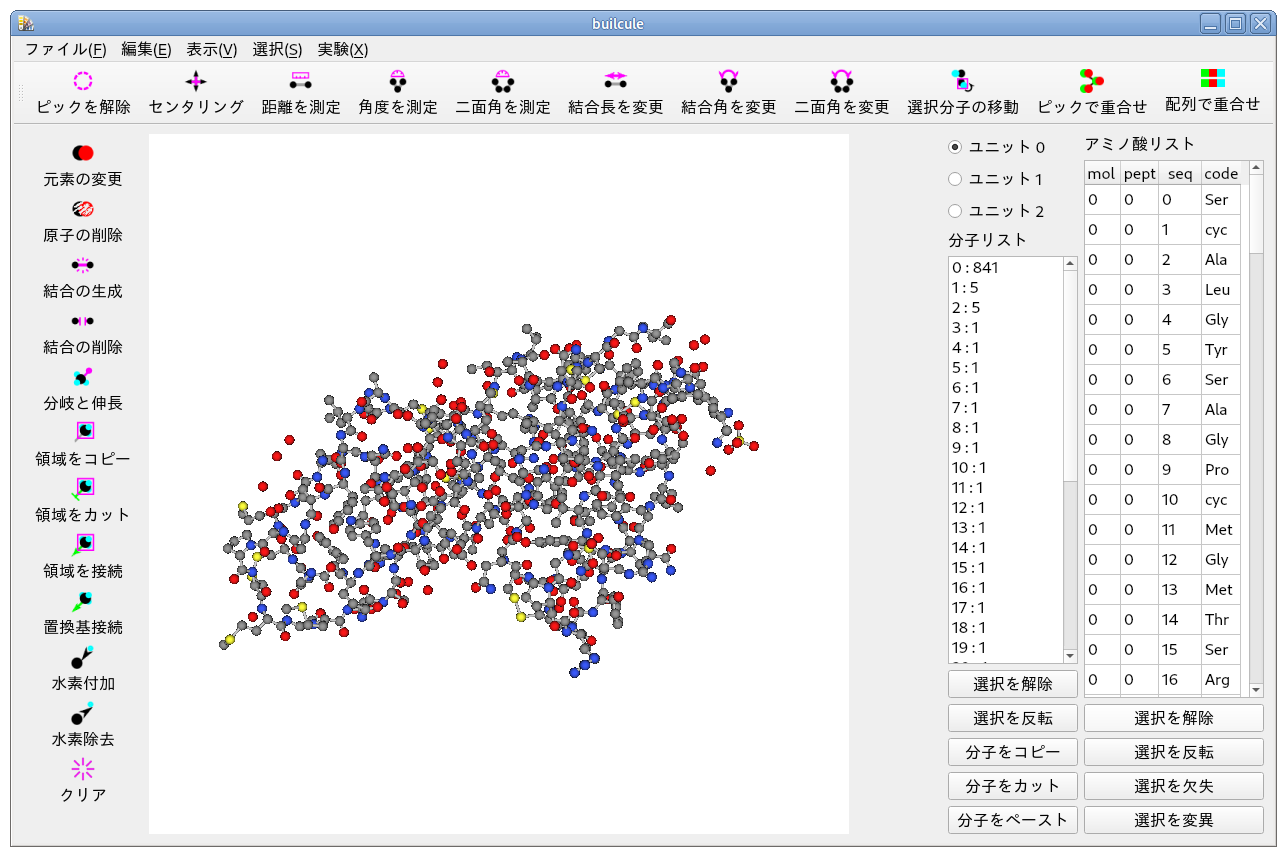Click the センタリング centering tool icon

[x=196, y=82]
